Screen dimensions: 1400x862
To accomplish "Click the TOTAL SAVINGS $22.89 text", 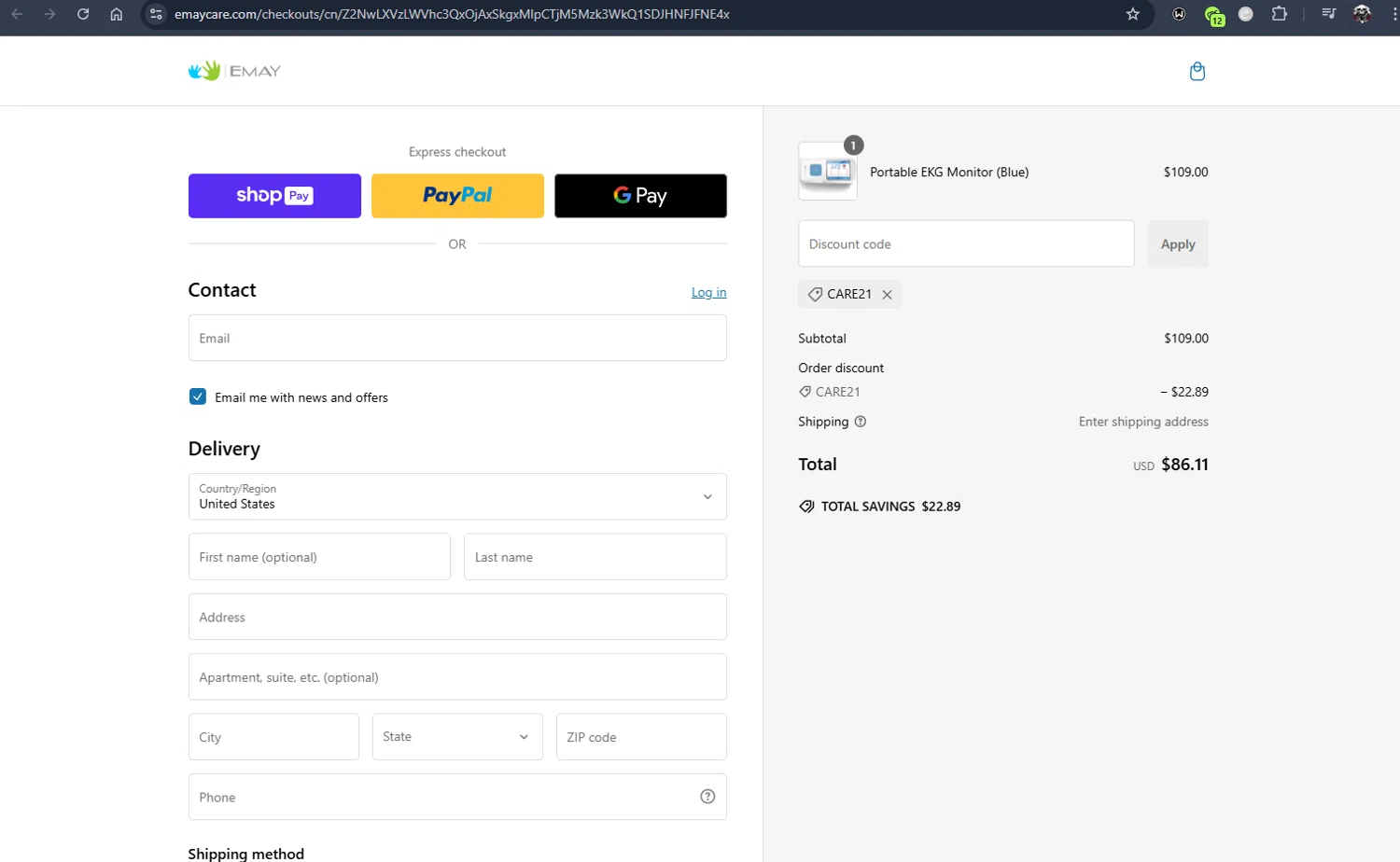I will (x=890, y=507).
